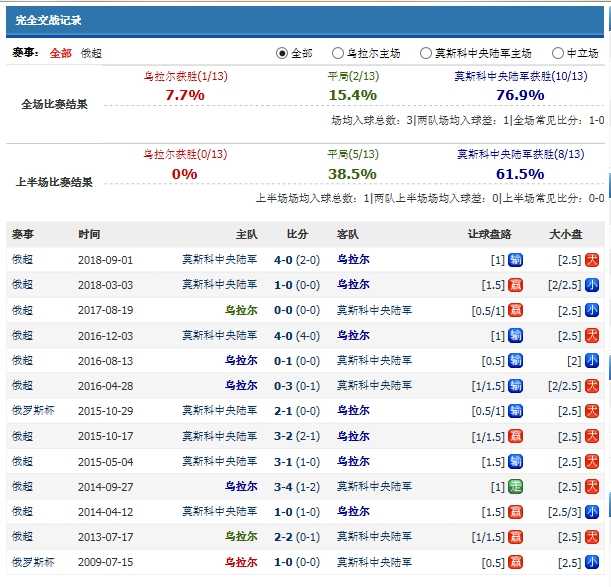Click the 赢 handicap icon in 2014-04-12 row
The width and height of the screenshot is (611, 587).
[515, 512]
